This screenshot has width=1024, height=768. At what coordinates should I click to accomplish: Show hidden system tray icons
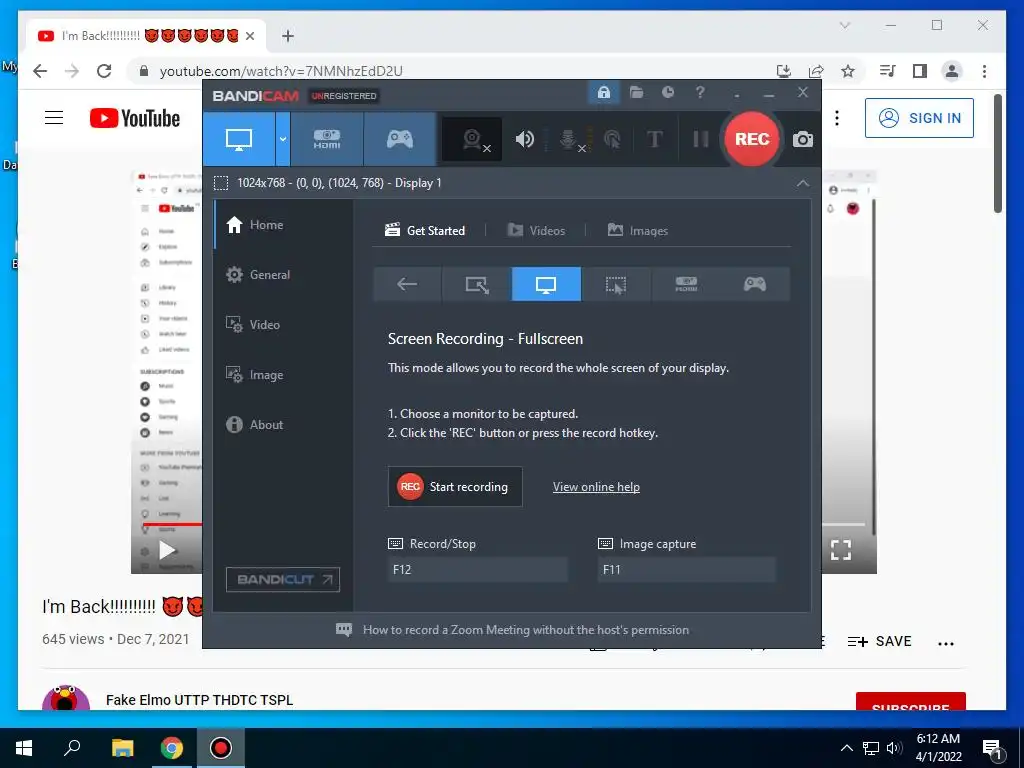click(846, 748)
